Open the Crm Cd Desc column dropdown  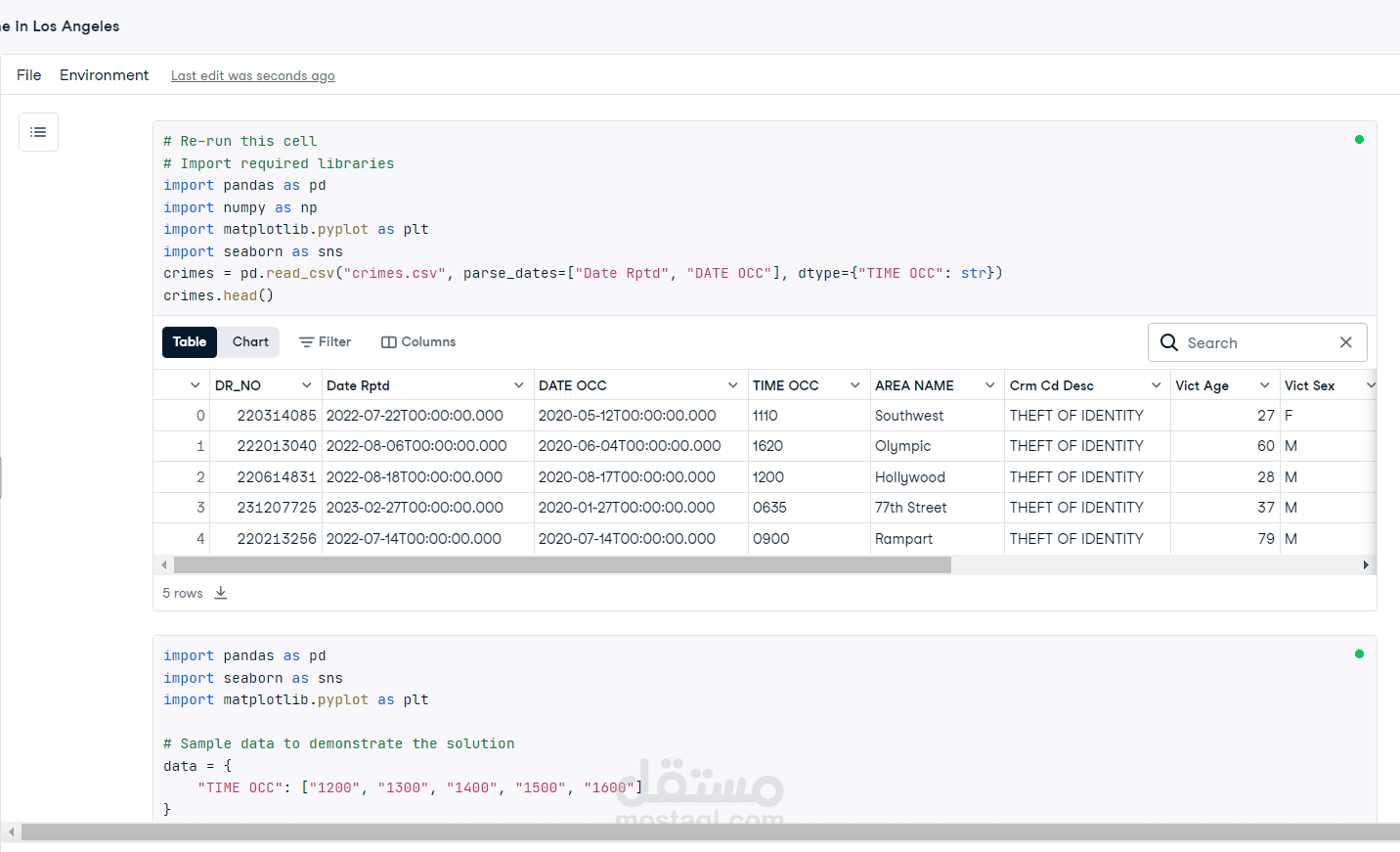click(1157, 385)
